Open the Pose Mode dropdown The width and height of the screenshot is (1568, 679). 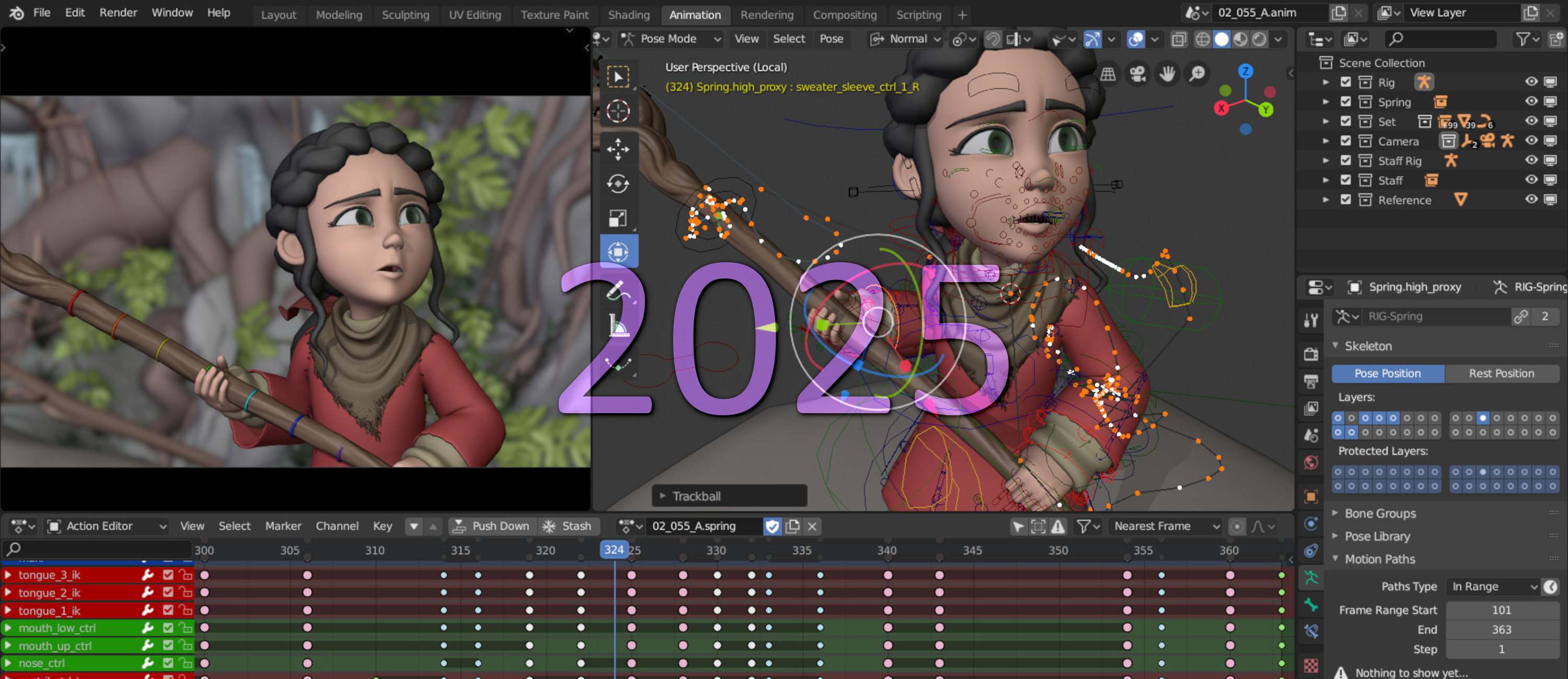[x=671, y=39]
